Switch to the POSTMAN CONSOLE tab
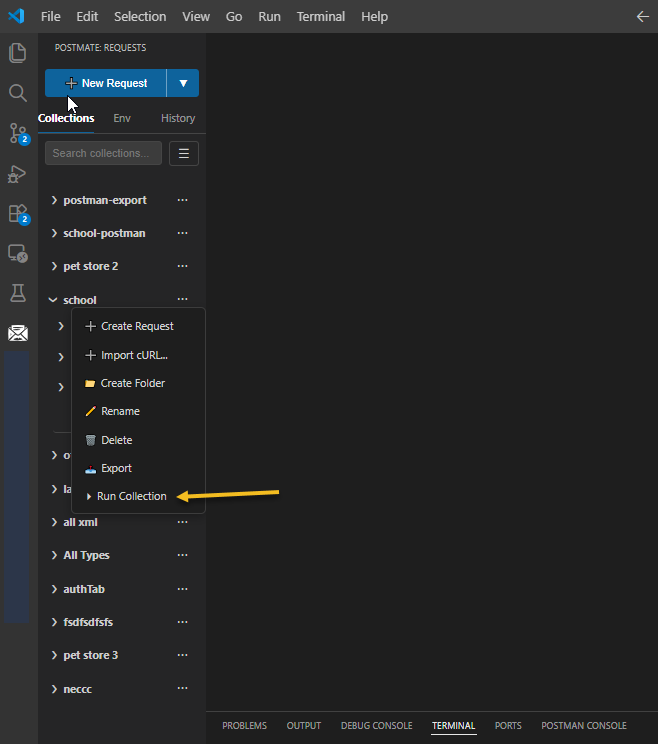This screenshot has height=744, width=658. pyautogui.click(x=584, y=725)
